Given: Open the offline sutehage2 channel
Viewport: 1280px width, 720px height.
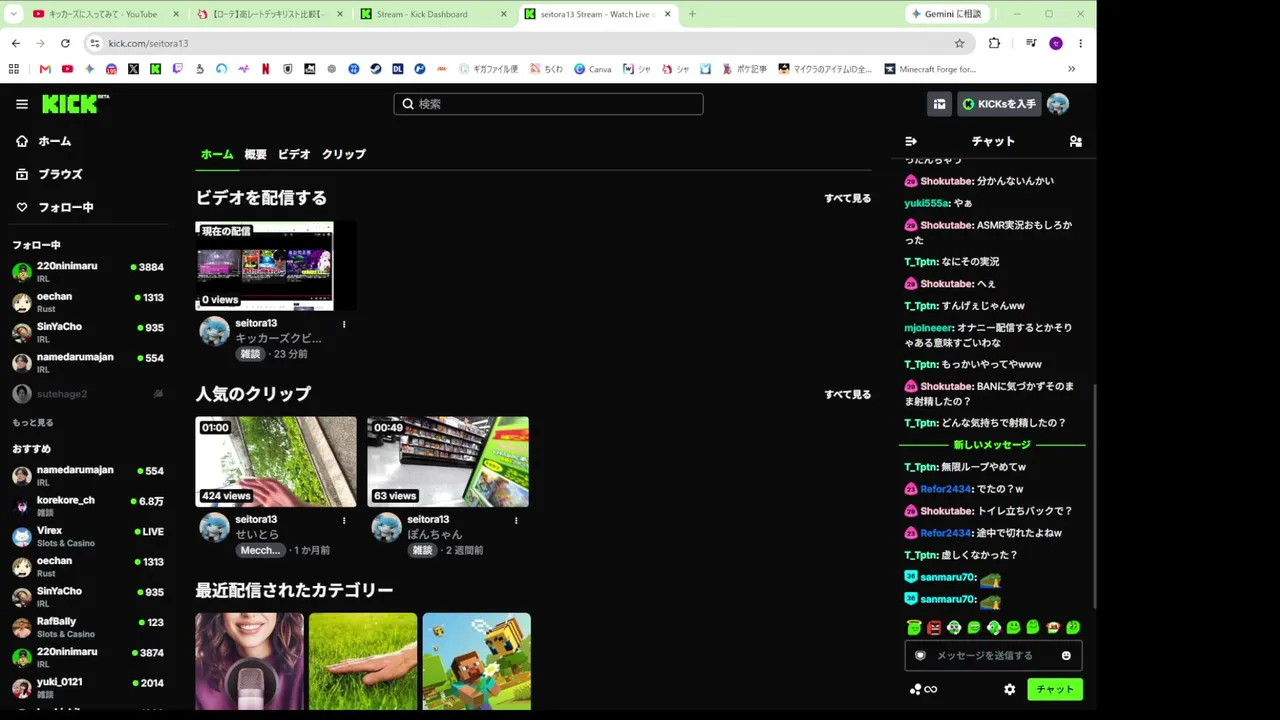Looking at the screenshot, I should point(88,394).
